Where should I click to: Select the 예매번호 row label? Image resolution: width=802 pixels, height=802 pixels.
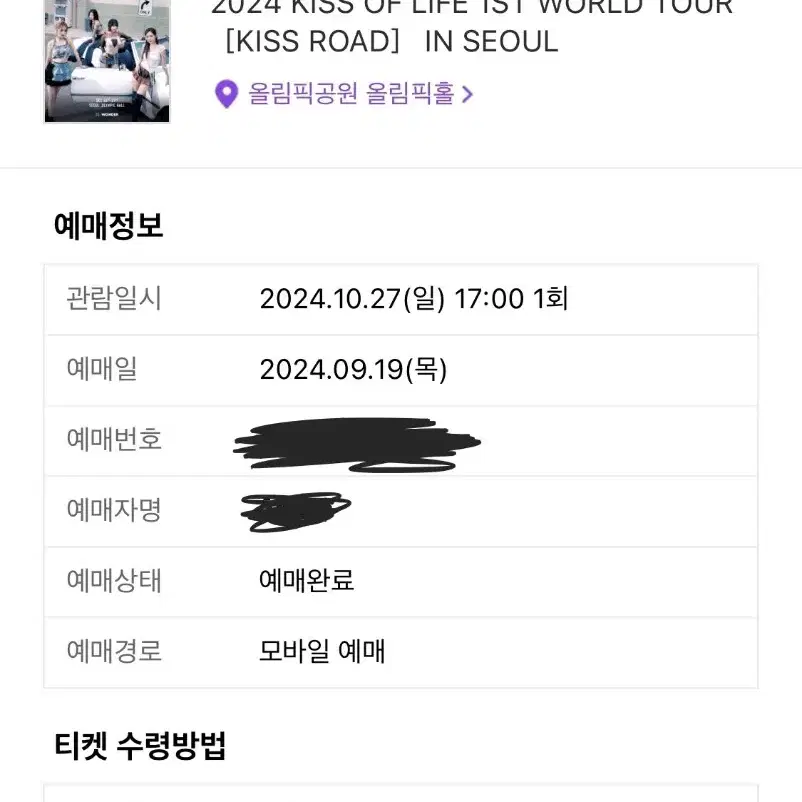114,439
